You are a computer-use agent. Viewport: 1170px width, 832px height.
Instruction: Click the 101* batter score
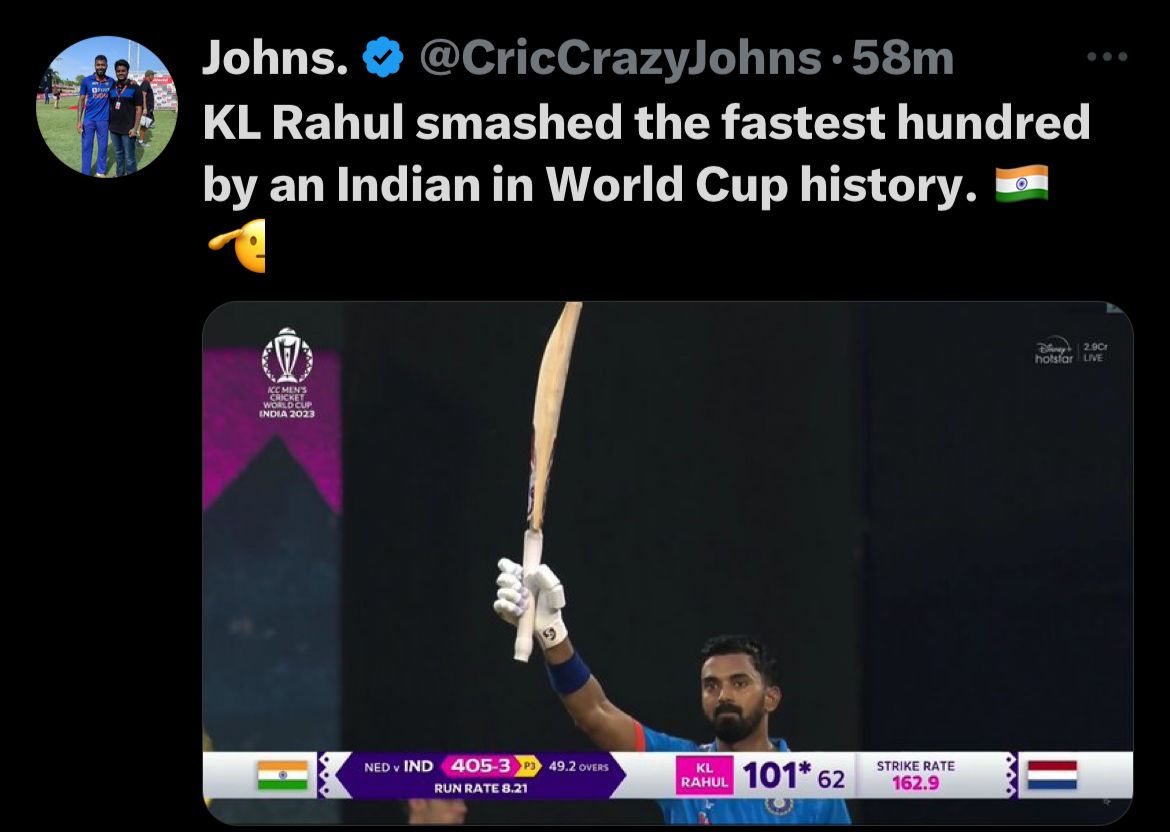coord(777,775)
